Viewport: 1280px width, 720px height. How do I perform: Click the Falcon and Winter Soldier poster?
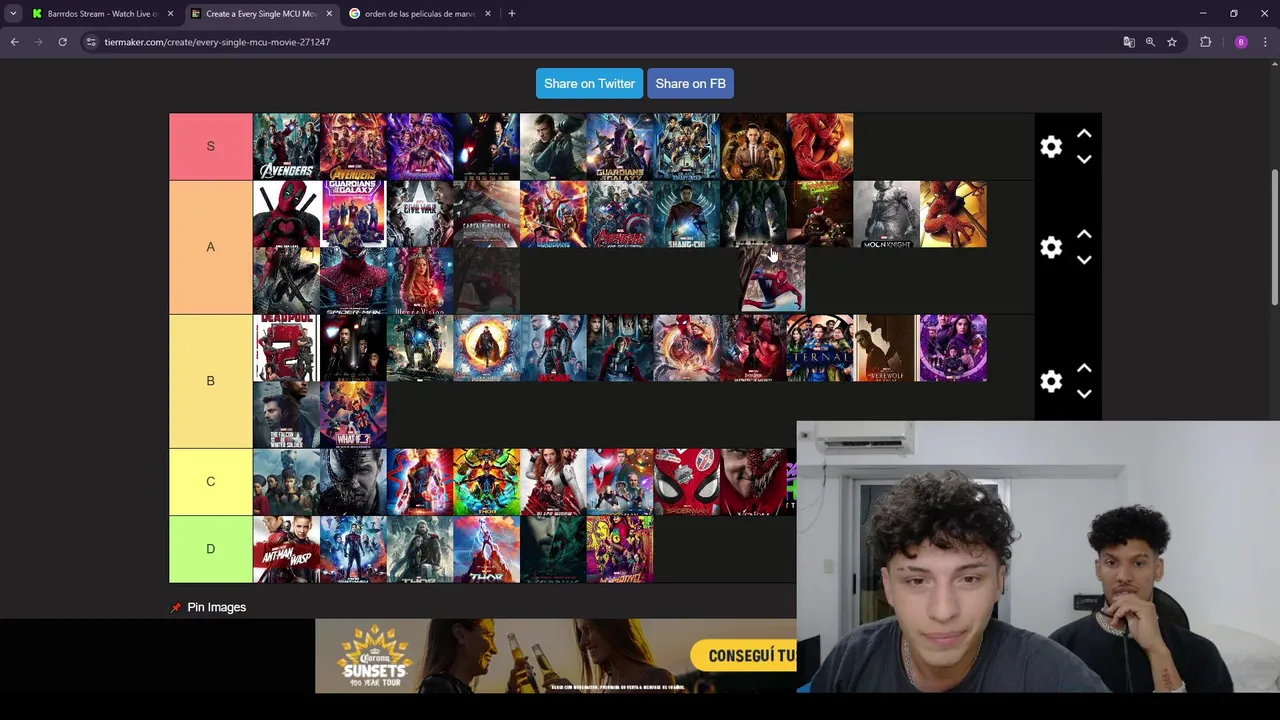coord(286,415)
